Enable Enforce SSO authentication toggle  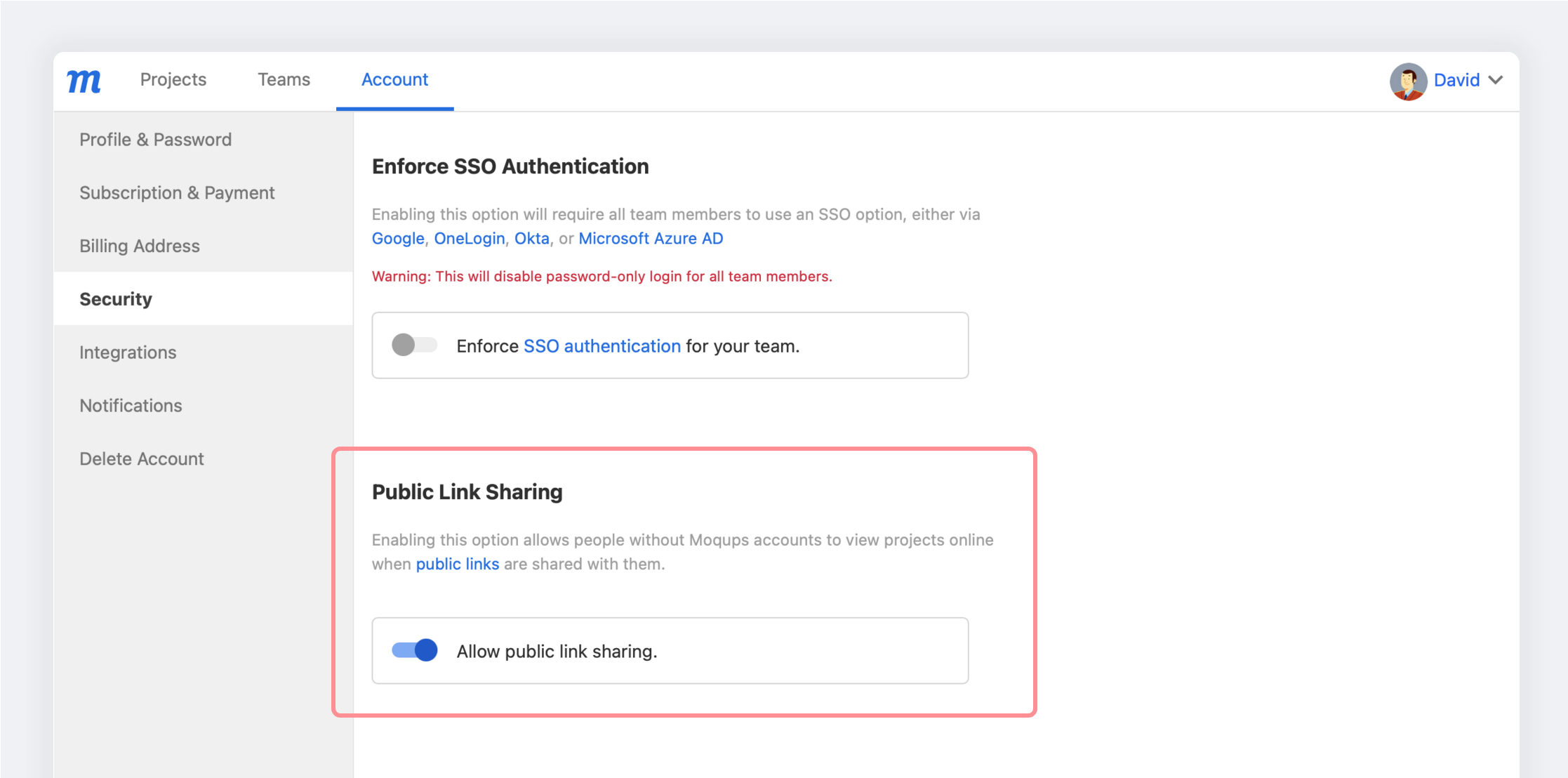414,345
